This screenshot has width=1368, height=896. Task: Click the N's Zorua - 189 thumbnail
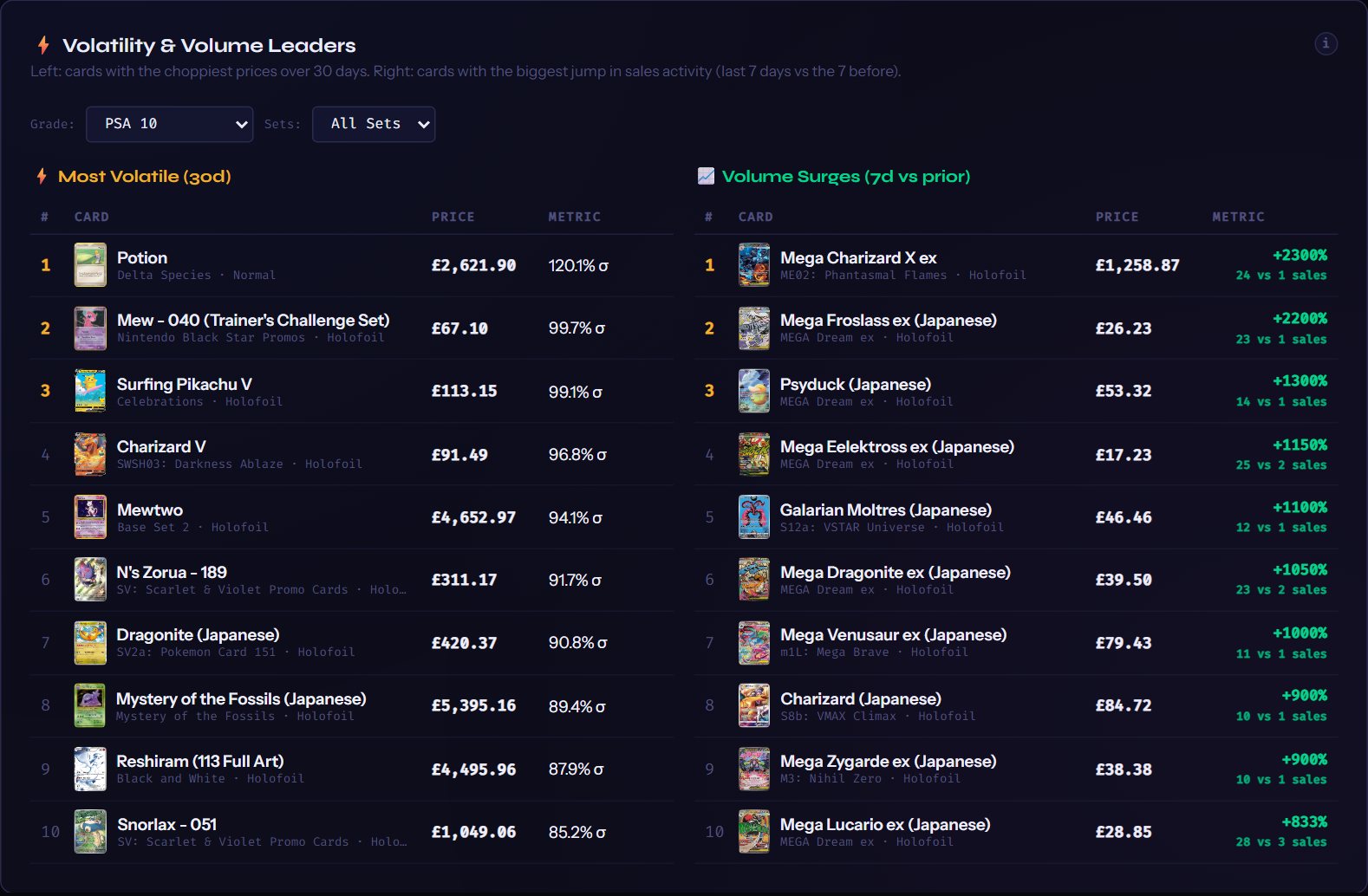tap(90, 580)
